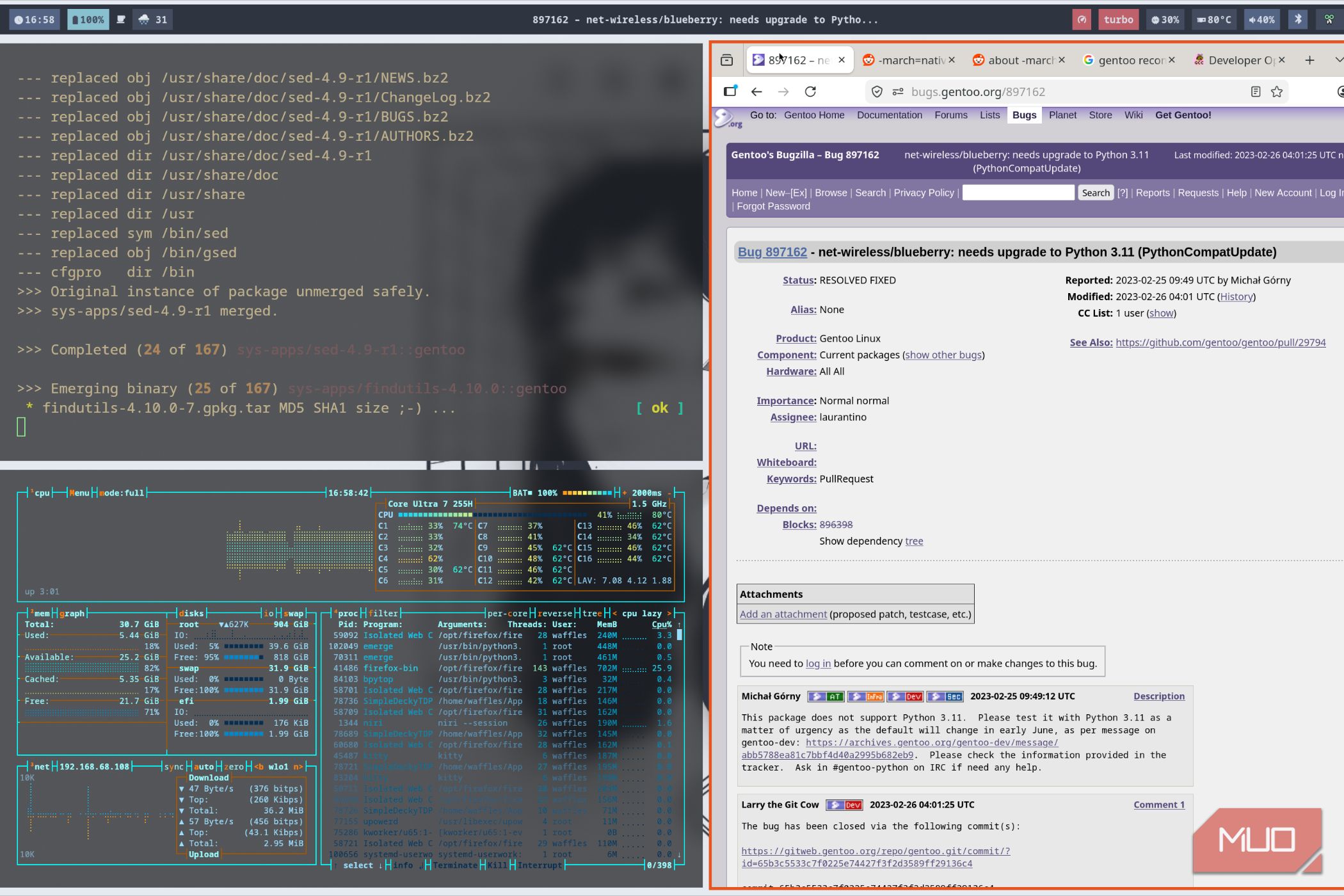This screenshot has height=896, width=1344.
Task: Open the dependency tree link
Action: coord(914,541)
